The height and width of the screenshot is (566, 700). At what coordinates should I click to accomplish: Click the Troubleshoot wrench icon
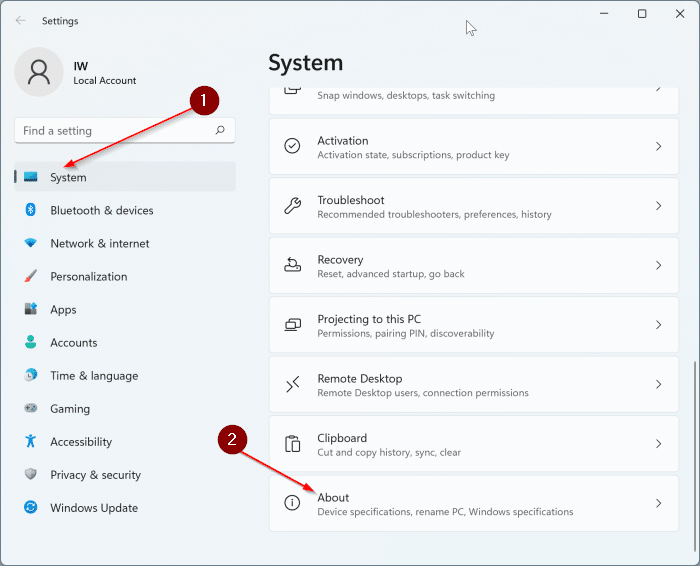(292, 205)
